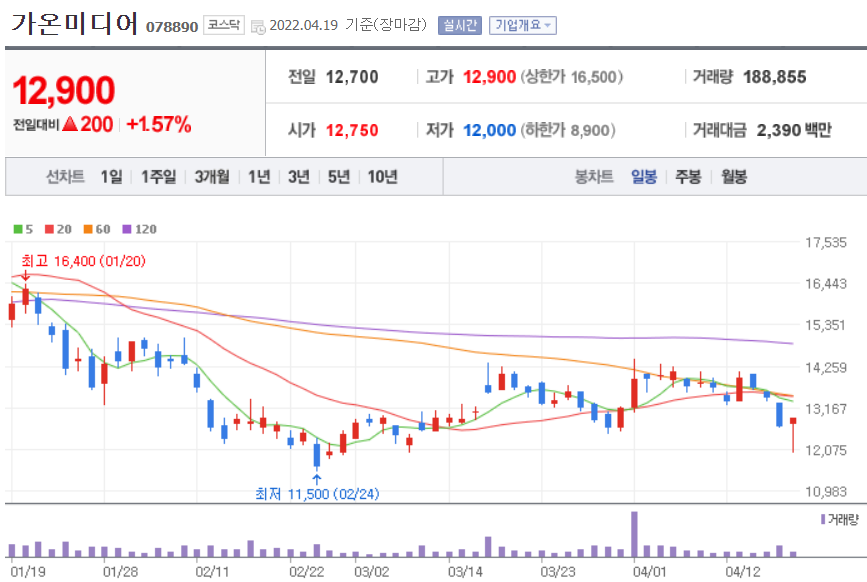Click the purple 거래량 volume legend marker
This screenshot has width=867, height=582.
[823, 519]
